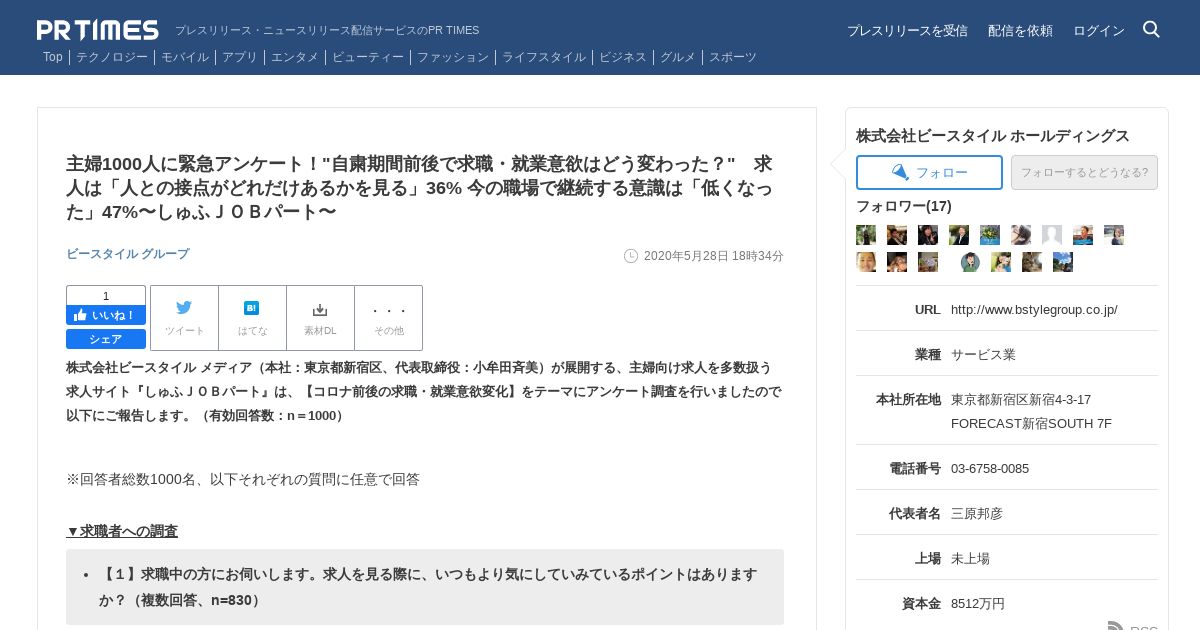Screen dimensions: 1200x630
Task: Click the ▼求職者への調査 section heading
Action: (x=122, y=531)
